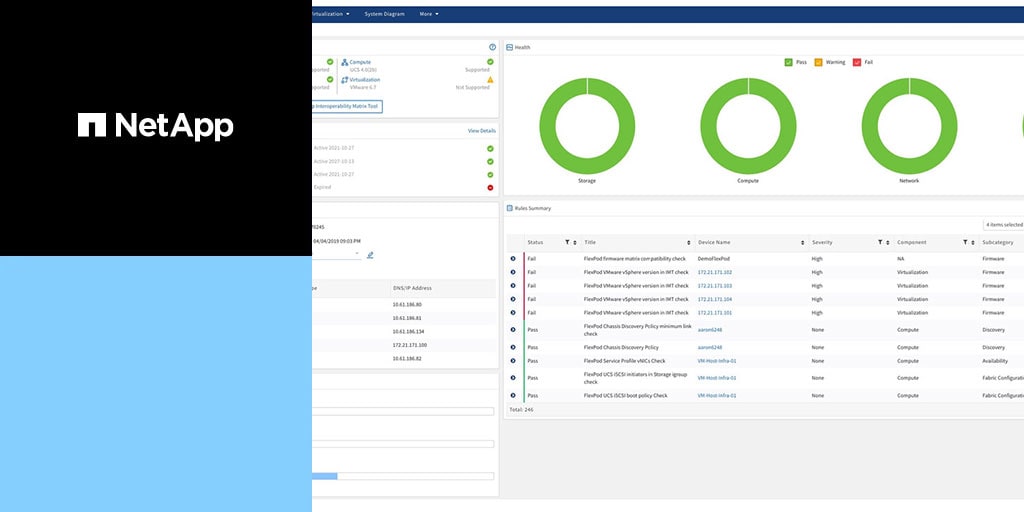Screen dimensions: 1024x512
Task: Click the Storage health donut chart
Action: [x=587, y=125]
